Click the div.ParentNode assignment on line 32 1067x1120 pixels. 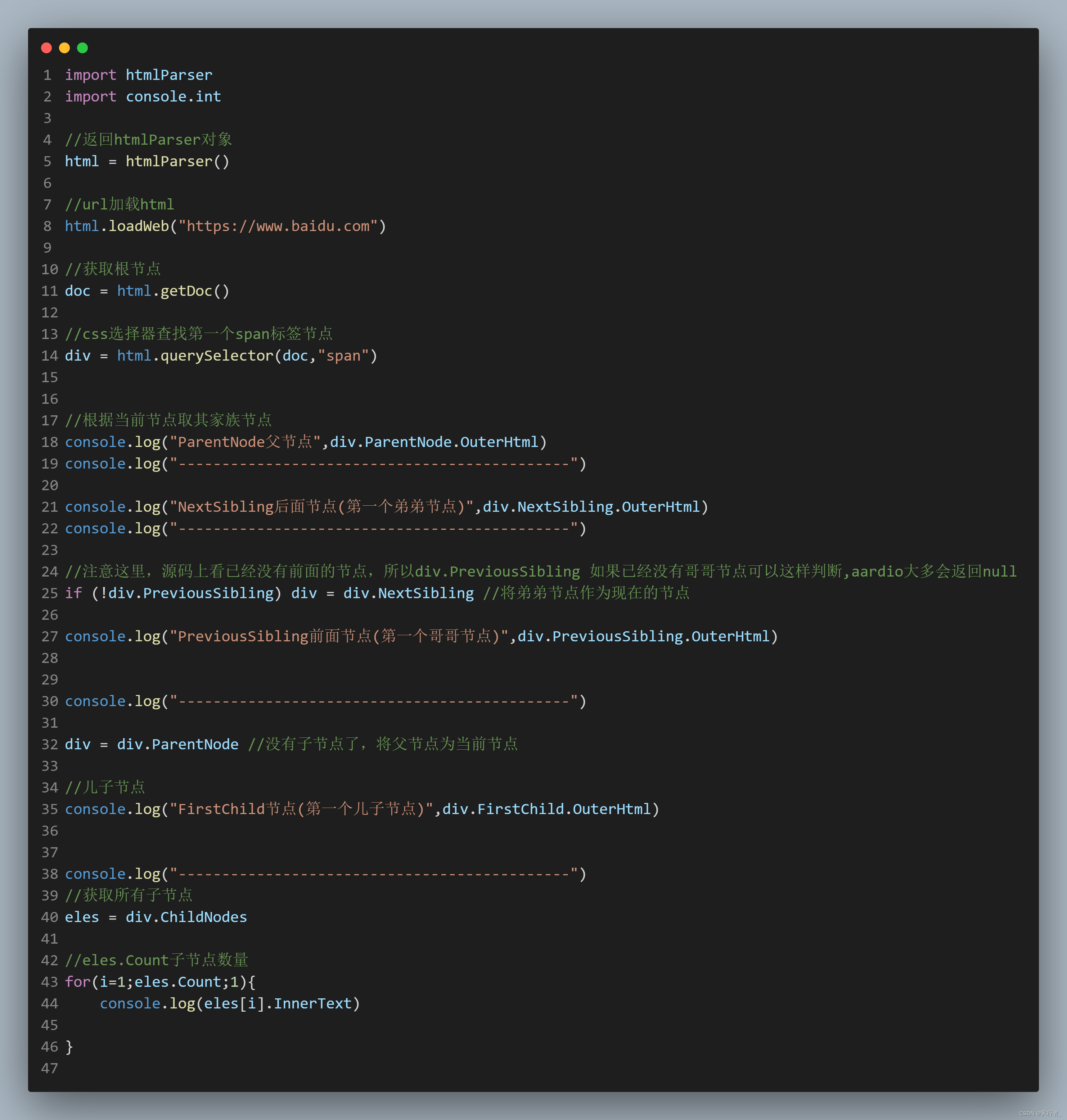(x=178, y=744)
